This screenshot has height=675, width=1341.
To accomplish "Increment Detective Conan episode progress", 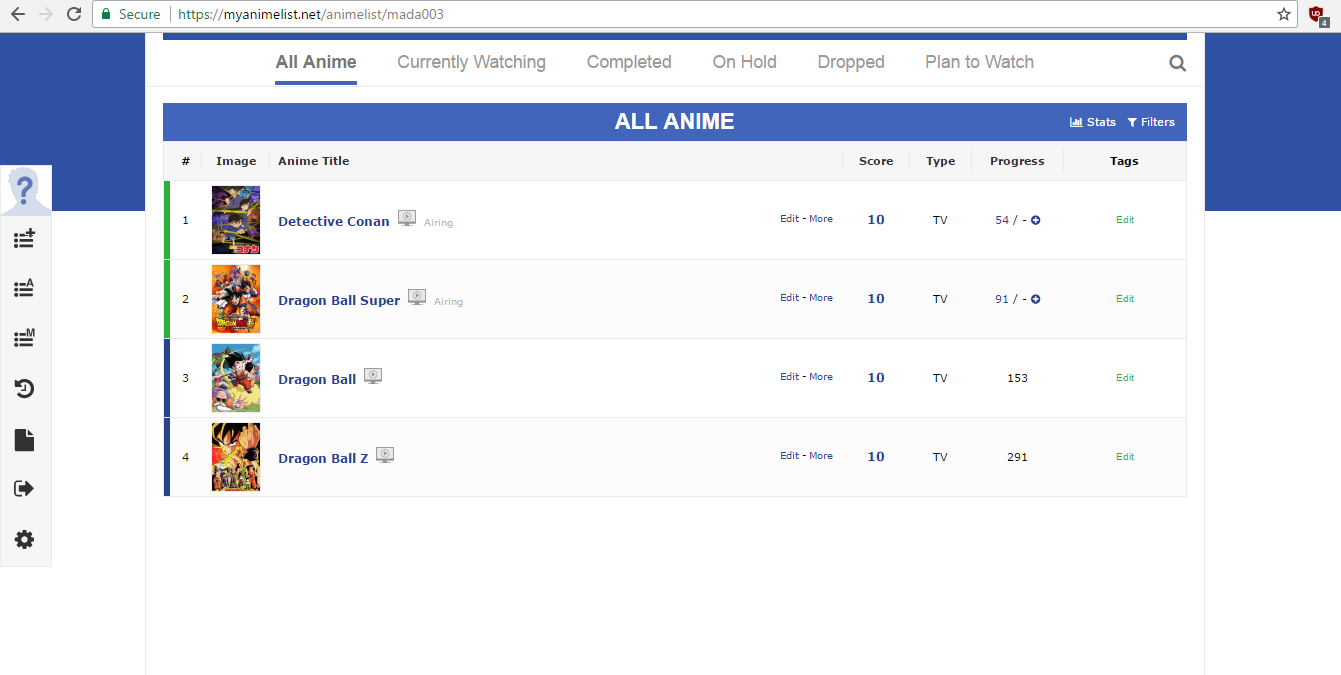I will point(1035,220).
